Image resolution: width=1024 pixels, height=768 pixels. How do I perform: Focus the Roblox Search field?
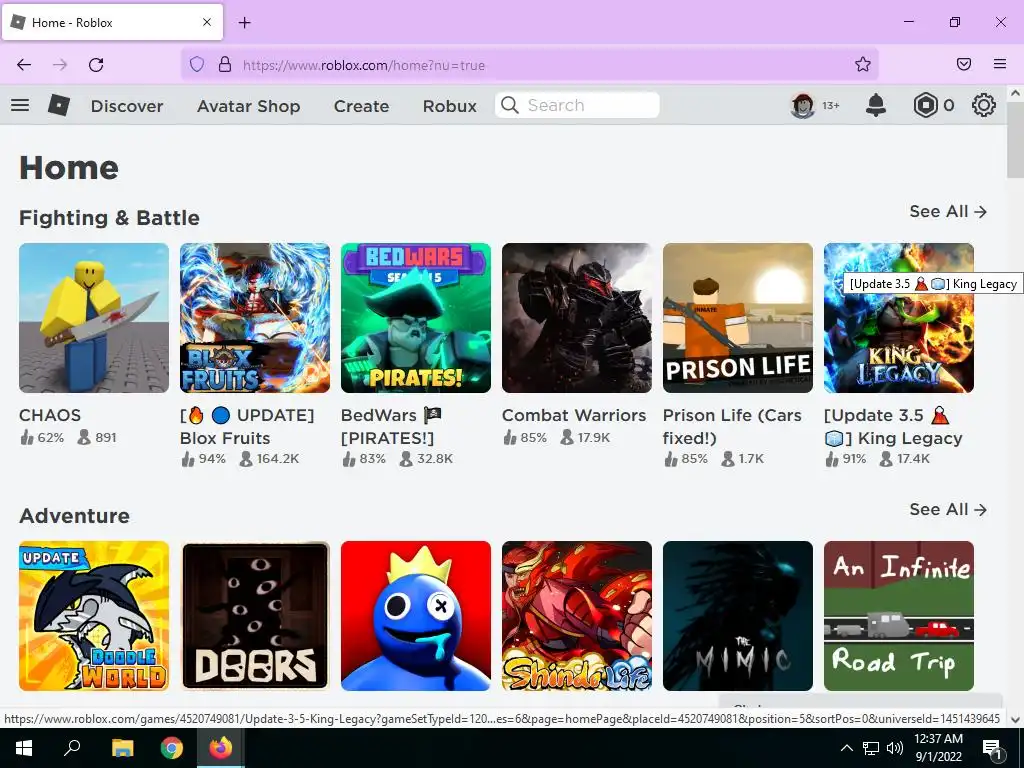tap(577, 105)
